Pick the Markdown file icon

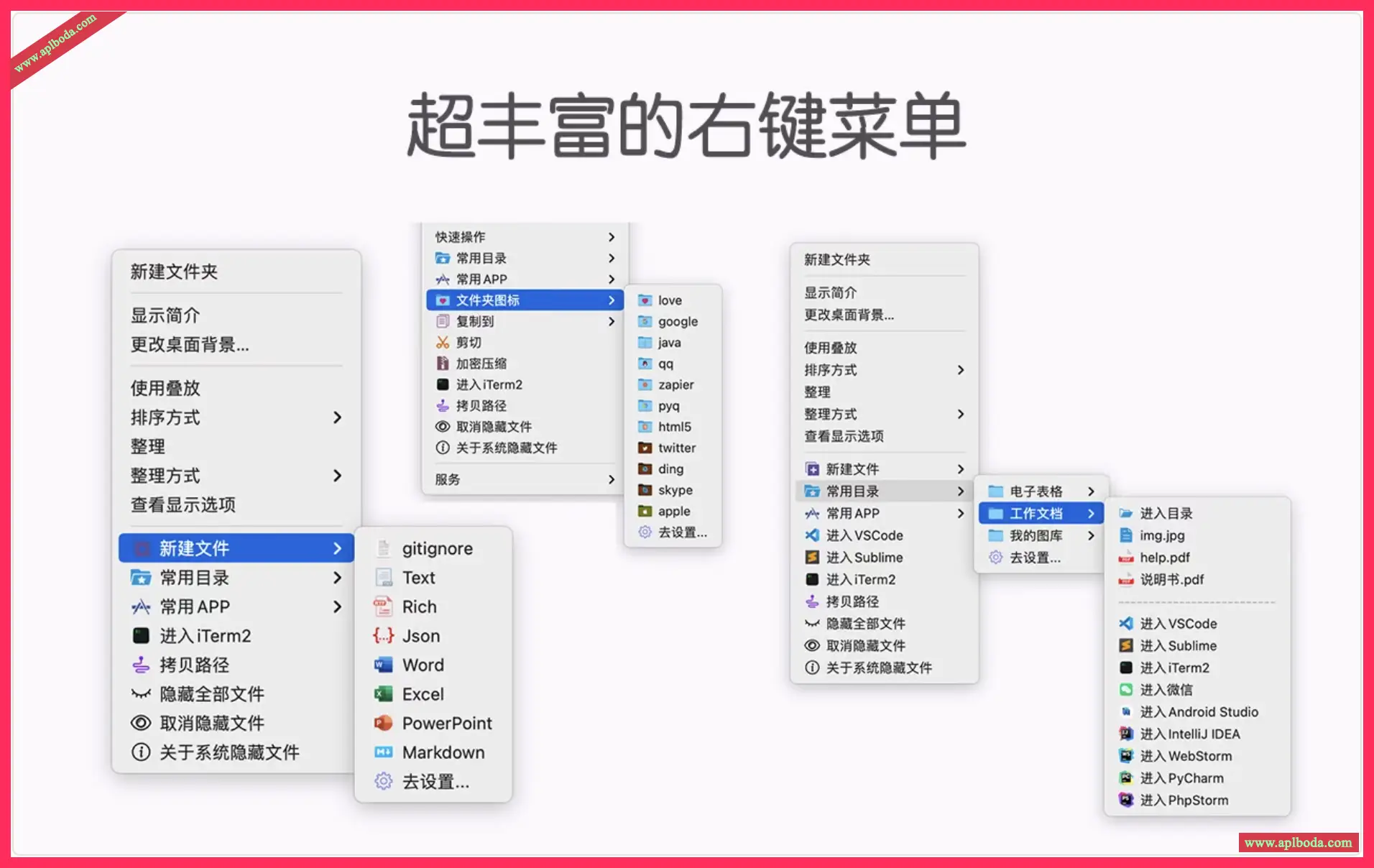pyautogui.click(x=384, y=752)
